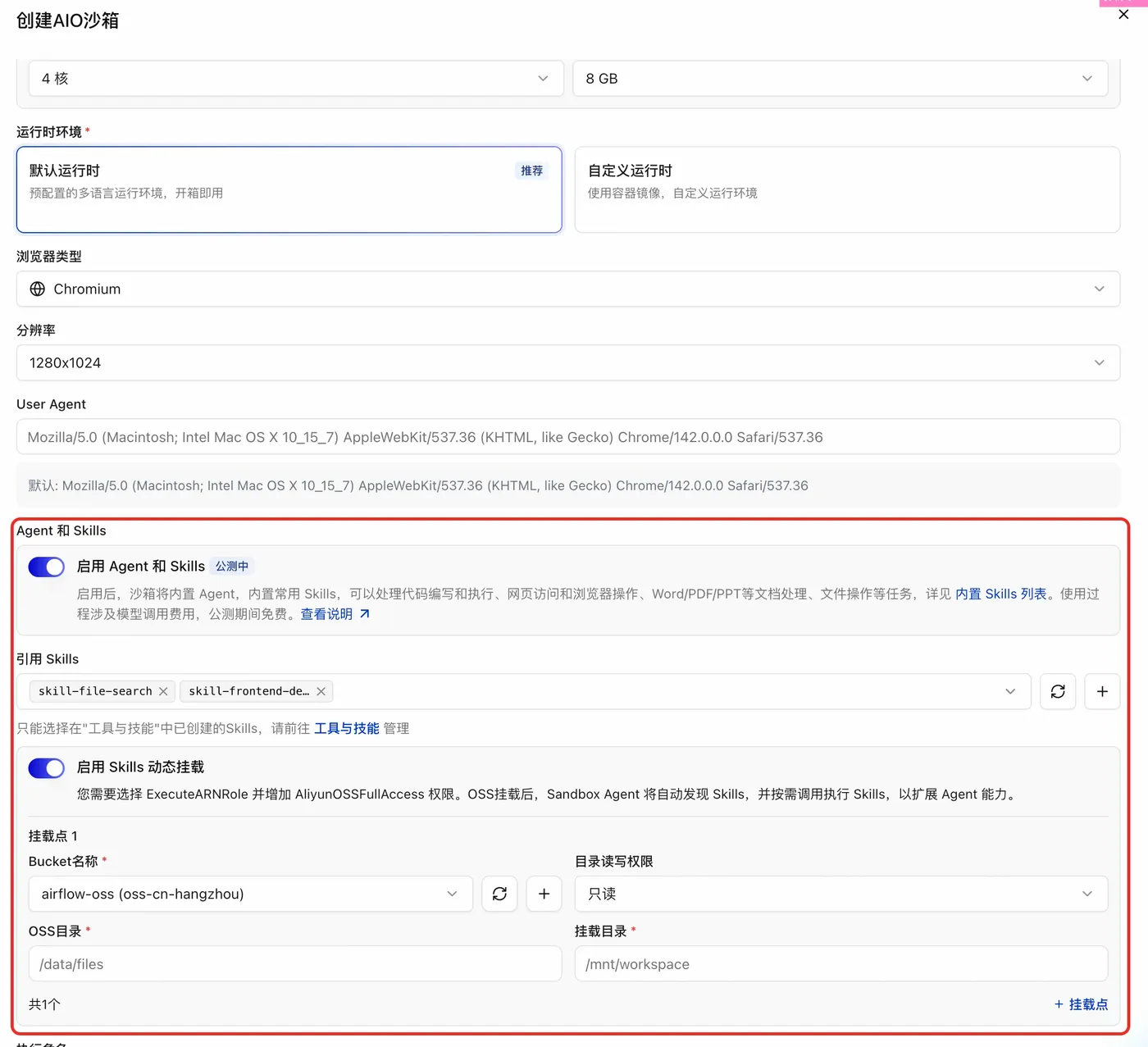Image resolution: width=1148 pixels, height=1047 pixels.
Task: Click the globe icon beside Chromium
Action: click(38, 289)
